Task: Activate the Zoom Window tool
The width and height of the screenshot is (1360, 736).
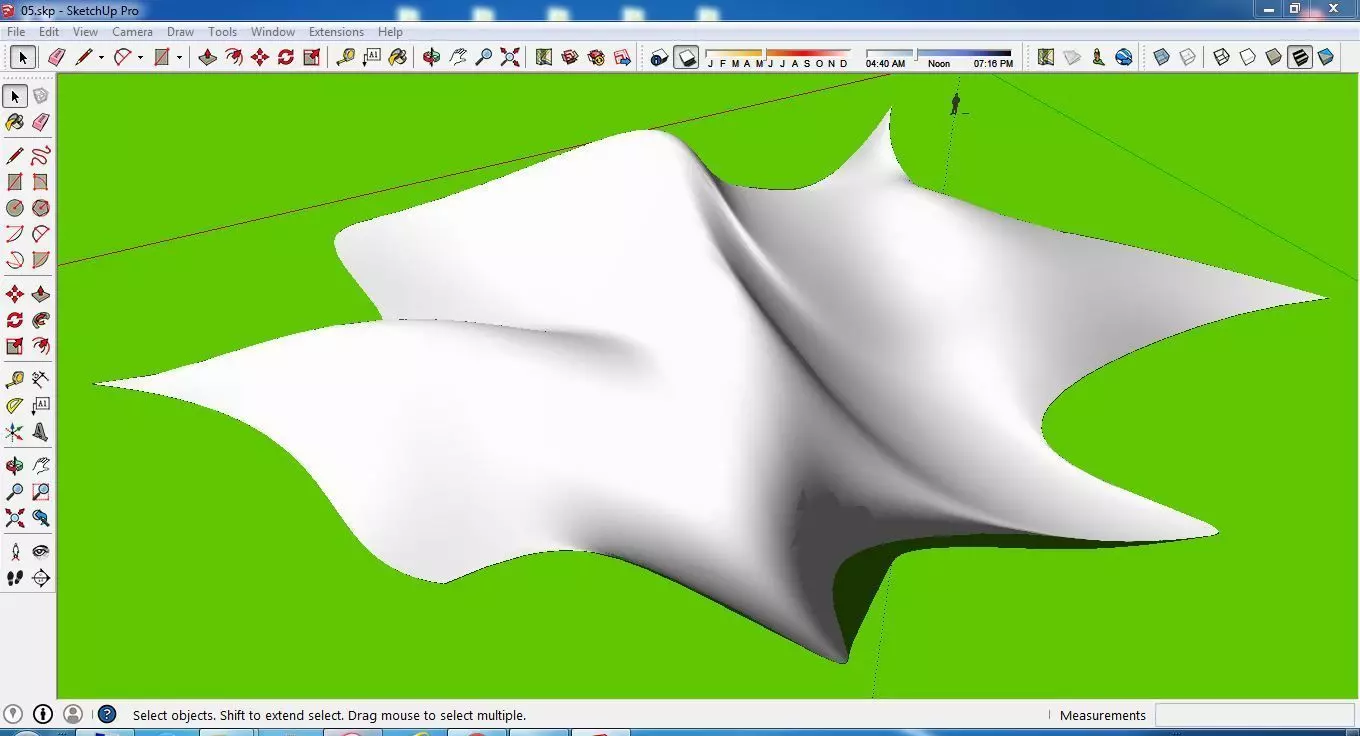Action: [x=41, y=492]
